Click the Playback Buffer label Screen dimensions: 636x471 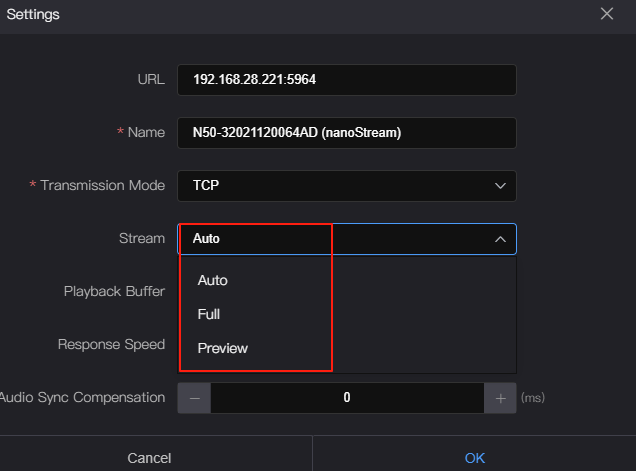(114, 291)
